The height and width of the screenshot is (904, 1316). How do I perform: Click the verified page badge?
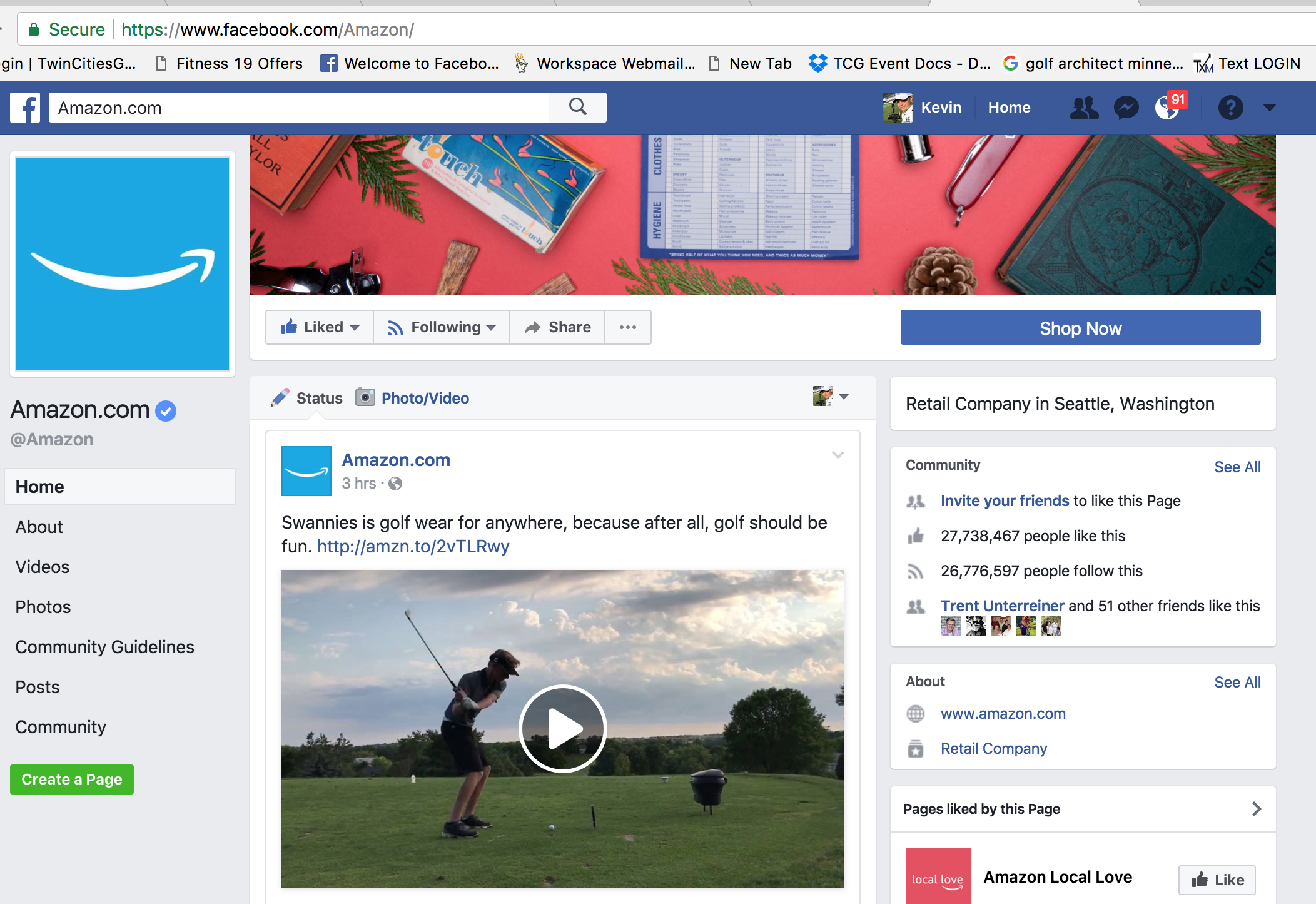(x=166, y=411)
